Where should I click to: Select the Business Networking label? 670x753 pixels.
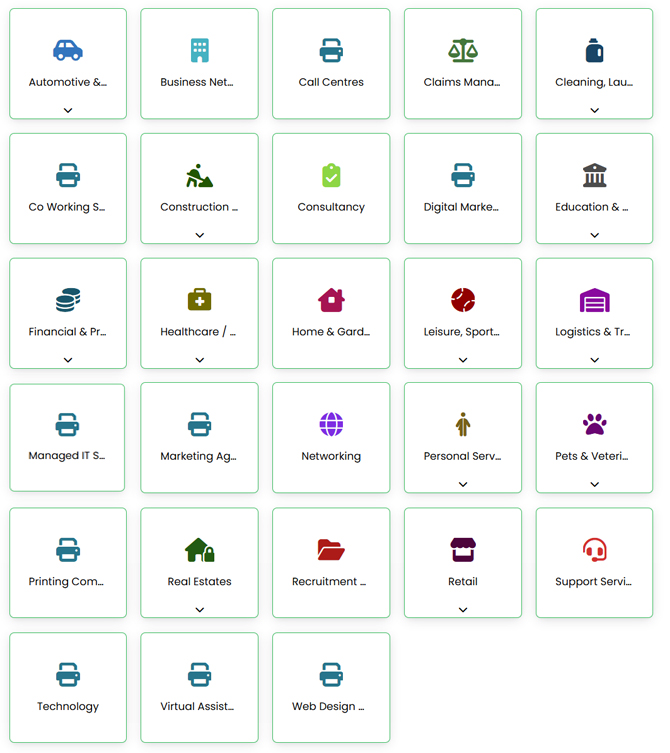[197, 82]
